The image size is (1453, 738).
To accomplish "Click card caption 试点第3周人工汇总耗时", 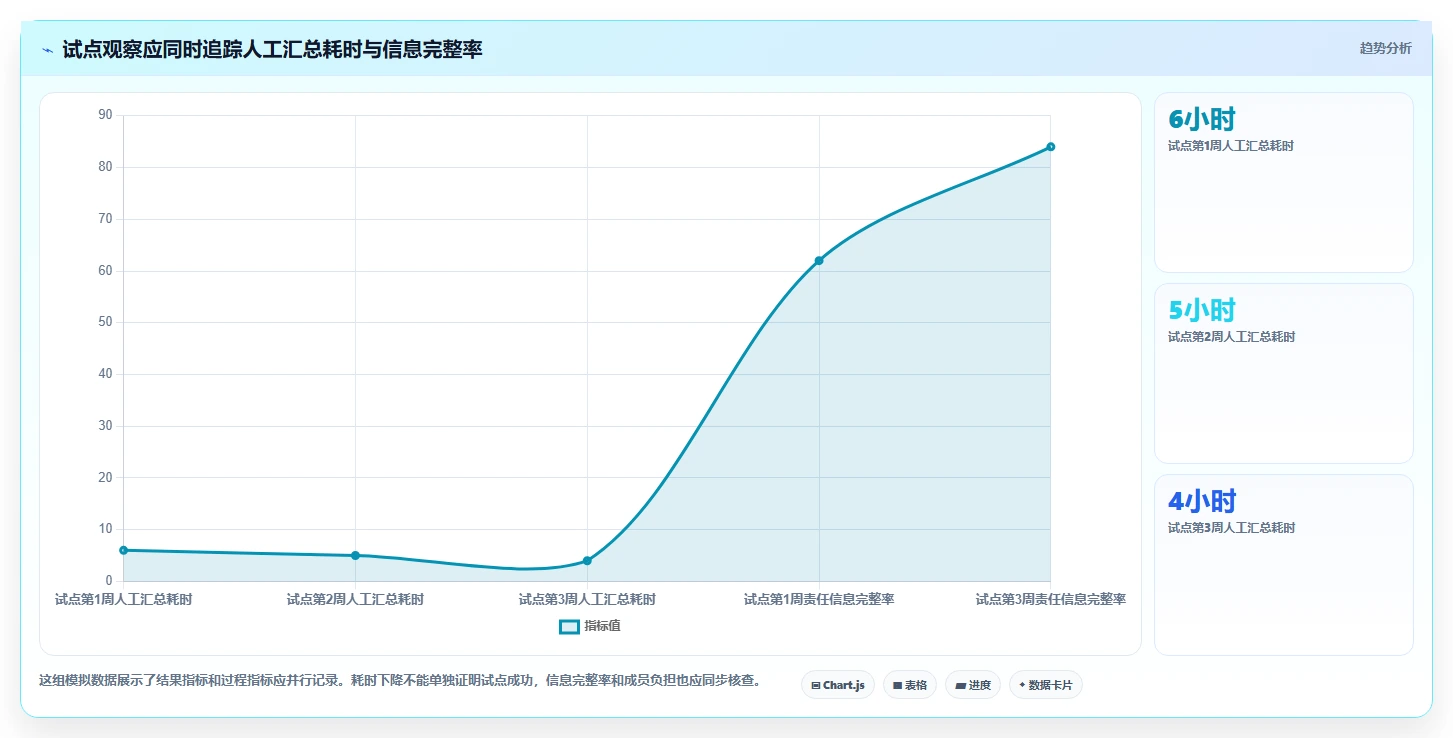I will coord(1231,528).
